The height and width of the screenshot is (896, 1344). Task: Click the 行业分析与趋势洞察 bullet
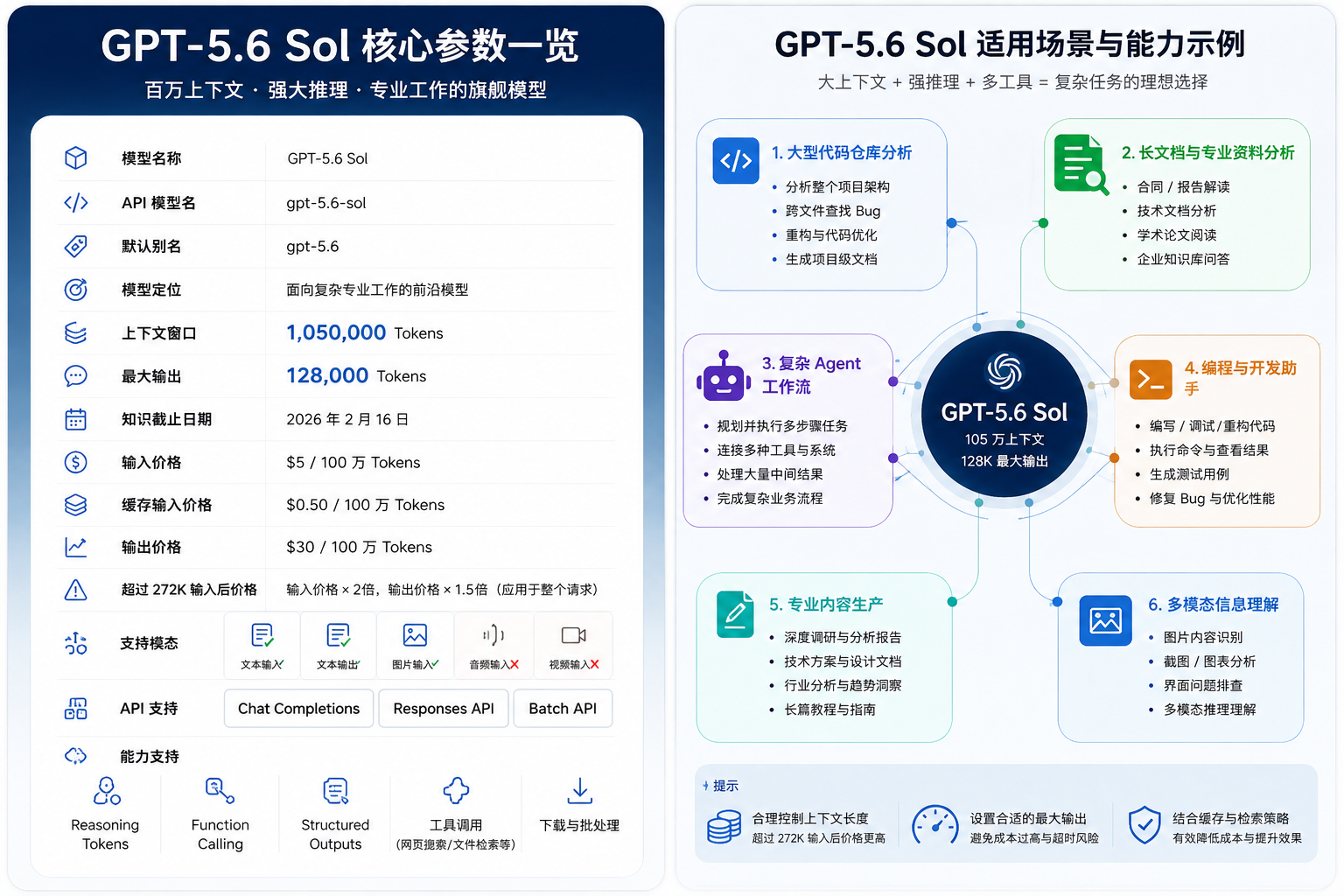click(x=843, y=685)
